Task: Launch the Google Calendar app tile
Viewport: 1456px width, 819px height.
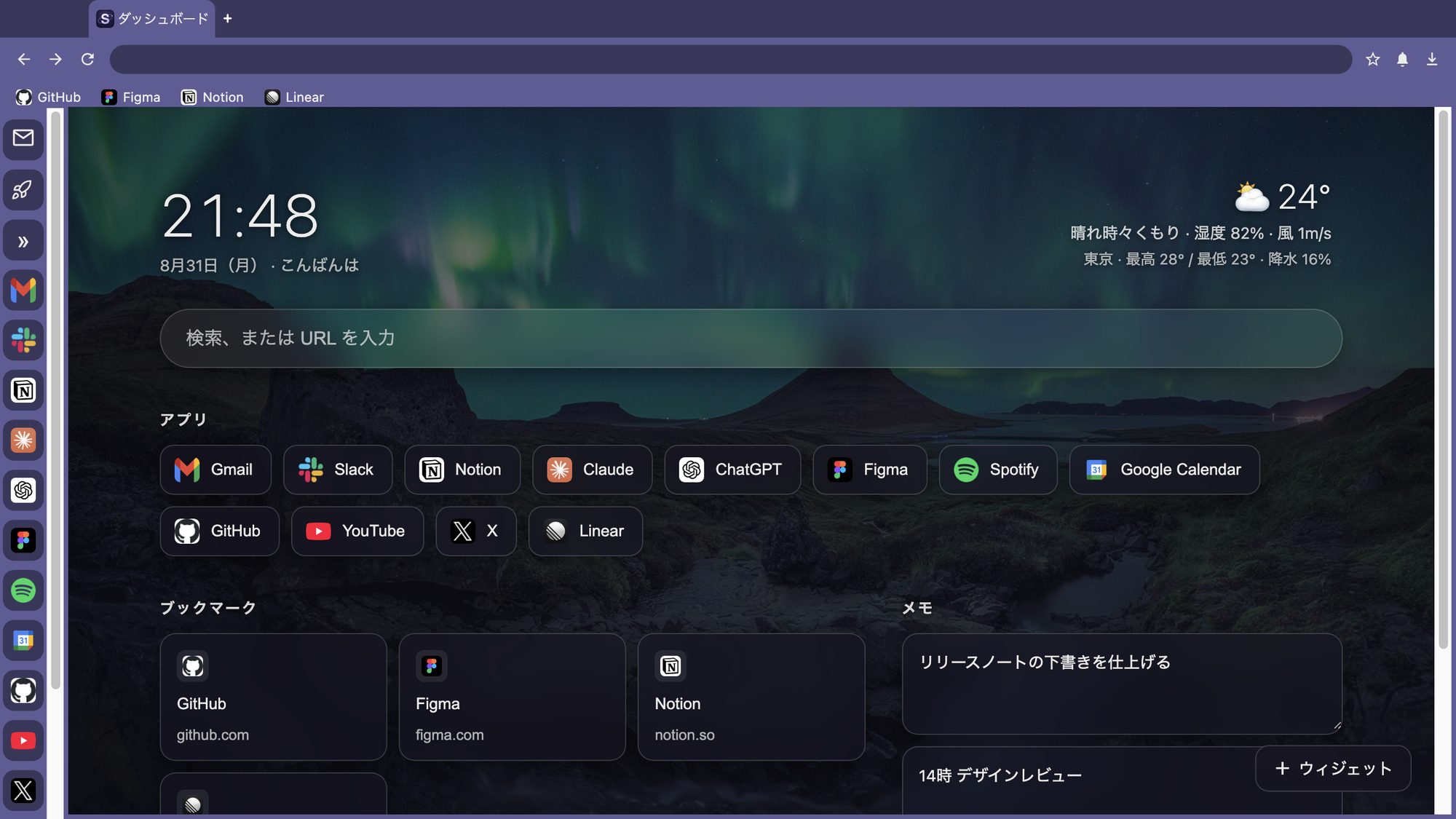Action: click(1165, 470)
